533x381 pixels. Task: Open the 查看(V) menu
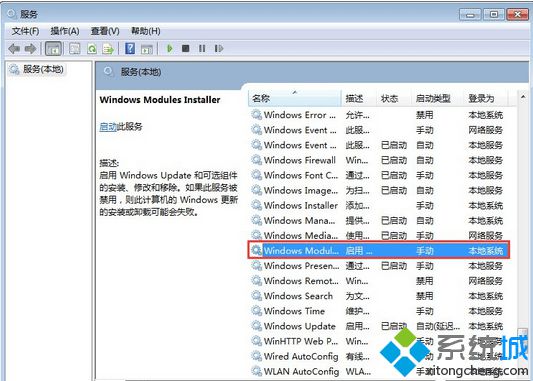(105, 31)
